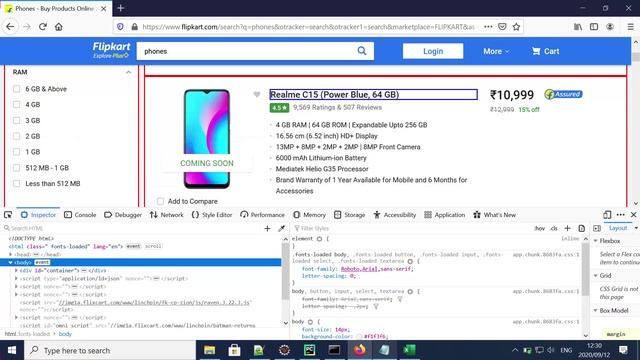Expand the head node in the markup tree
The height and width of the screenshot is (360, 640).
11,254
